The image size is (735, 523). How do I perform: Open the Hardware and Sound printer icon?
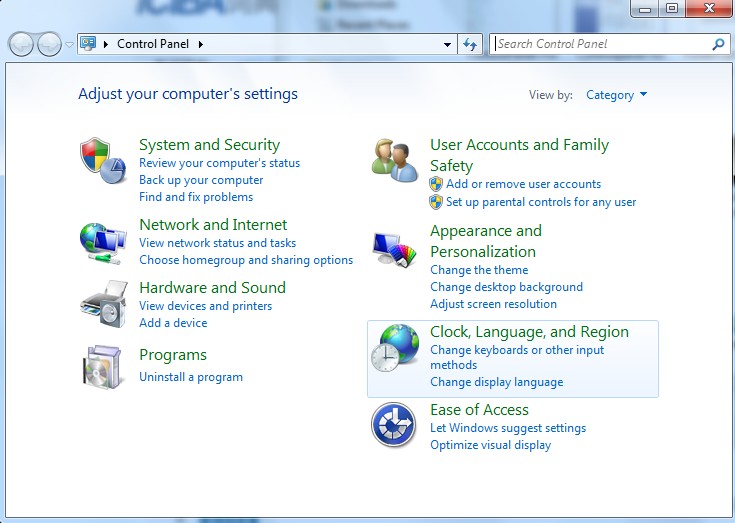coord(104,304)
